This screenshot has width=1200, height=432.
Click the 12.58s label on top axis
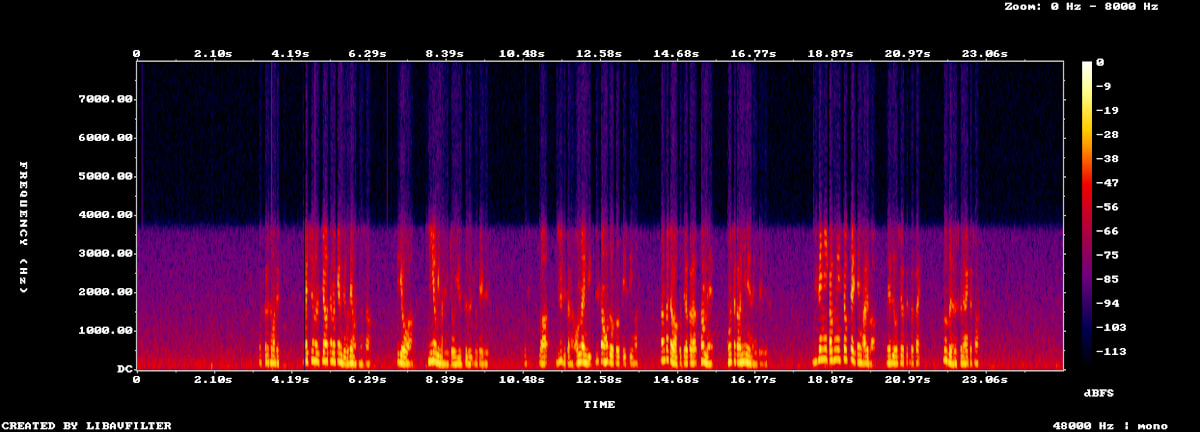[x=598, y=53]
